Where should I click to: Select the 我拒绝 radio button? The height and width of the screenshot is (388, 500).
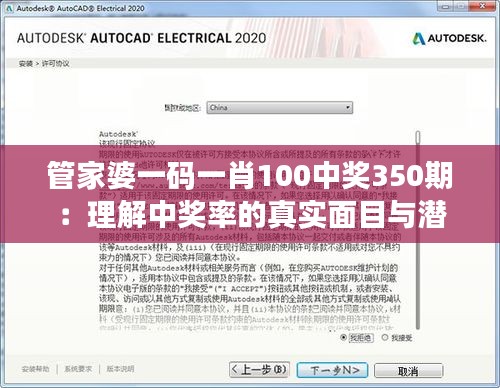pyautogui.click(x=343, y=337)
